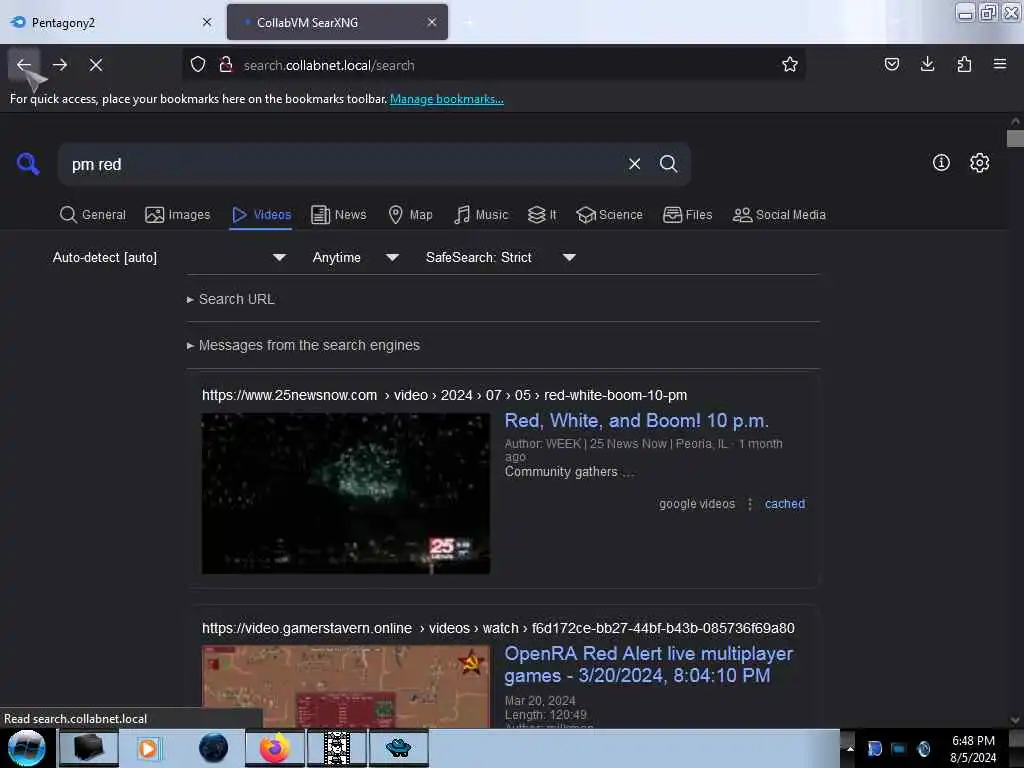Open the Extensions puzzle icon
The height and width of the screenshot is (768, 1024).
(964, 64)
